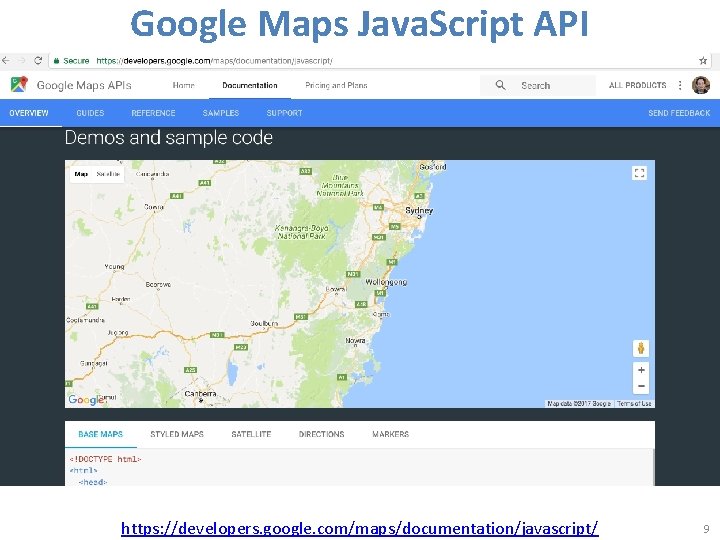
Task: Click Kanangra-Boyd National Park label
Action: [x=301, y=232]
